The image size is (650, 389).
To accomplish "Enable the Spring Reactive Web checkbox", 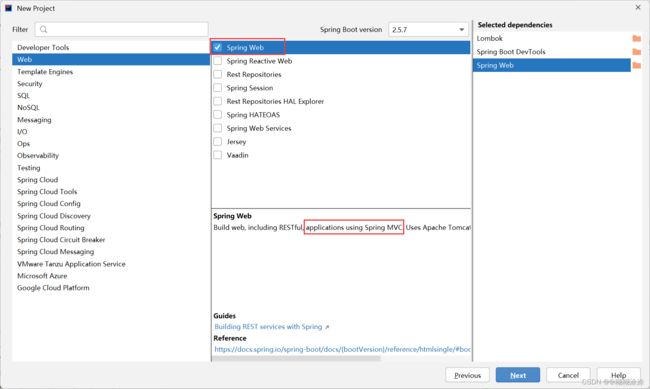I will [x=218, y=61].
